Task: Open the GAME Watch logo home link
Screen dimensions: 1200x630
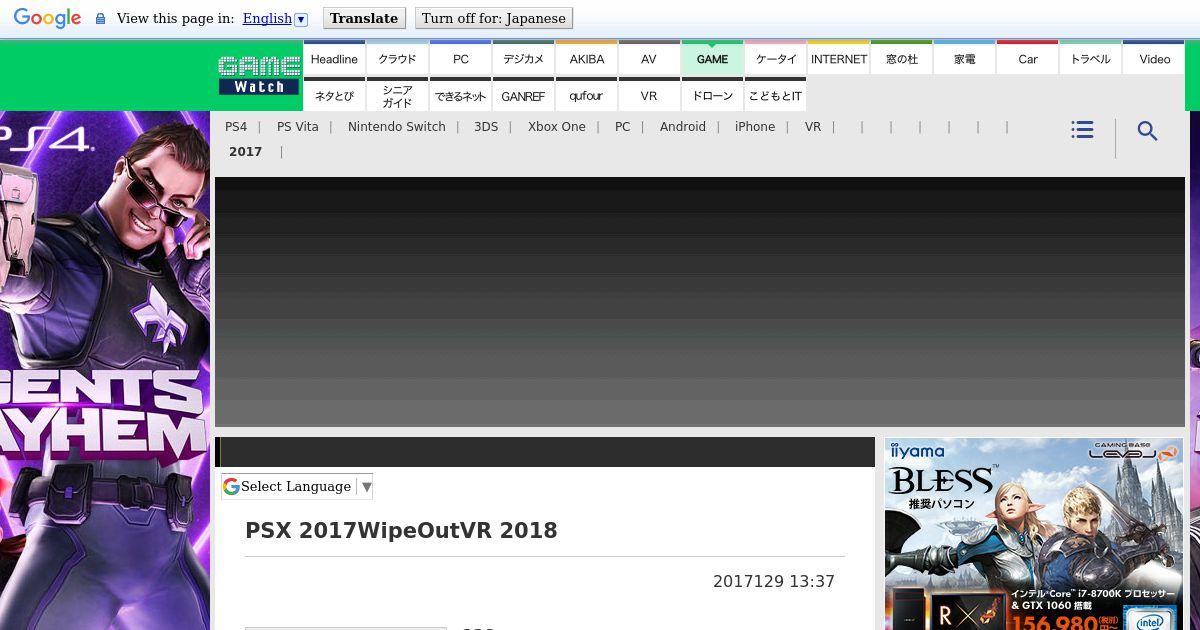Action: (x=259, y=75)
